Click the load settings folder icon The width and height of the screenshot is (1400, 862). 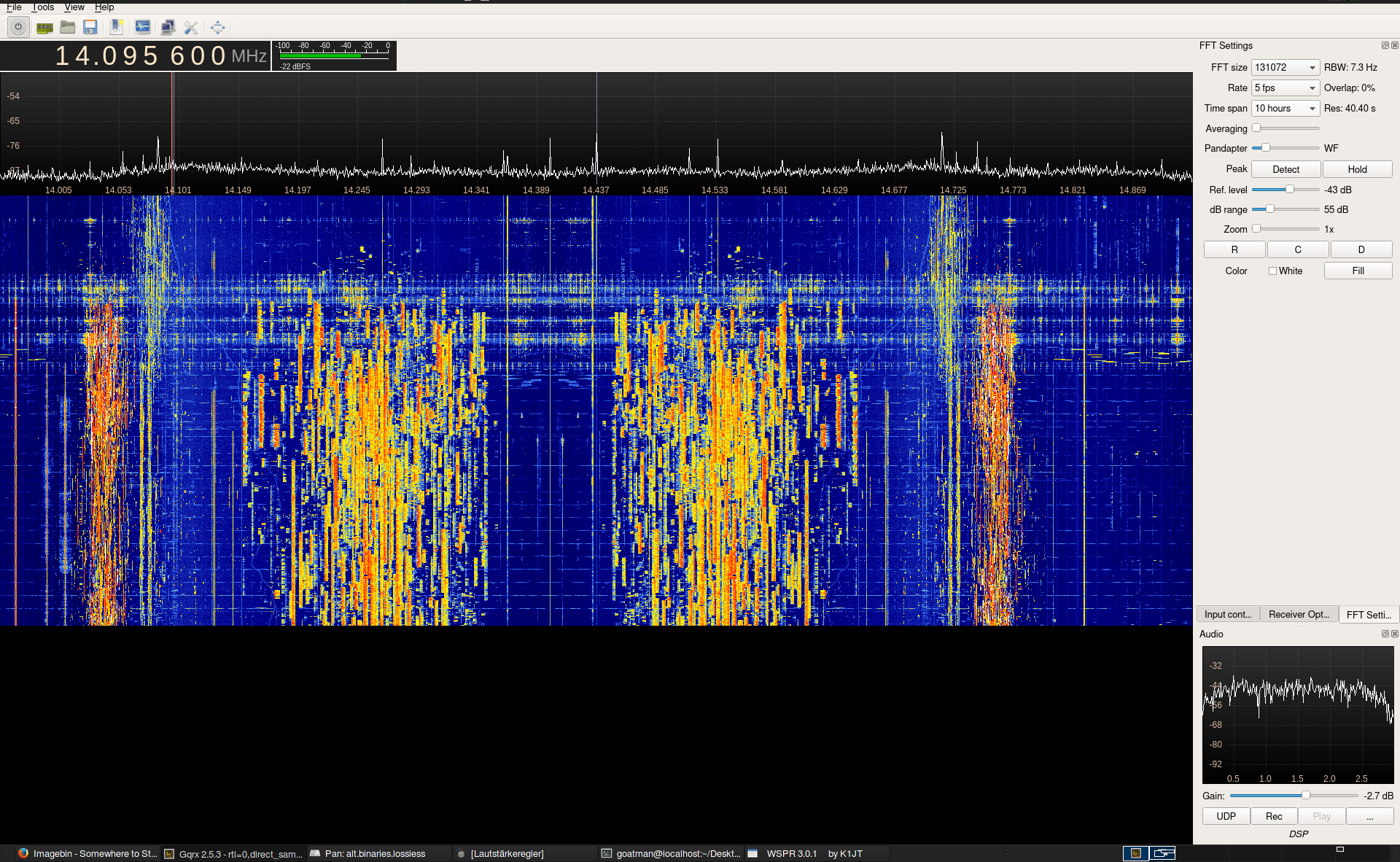(68, 28)
